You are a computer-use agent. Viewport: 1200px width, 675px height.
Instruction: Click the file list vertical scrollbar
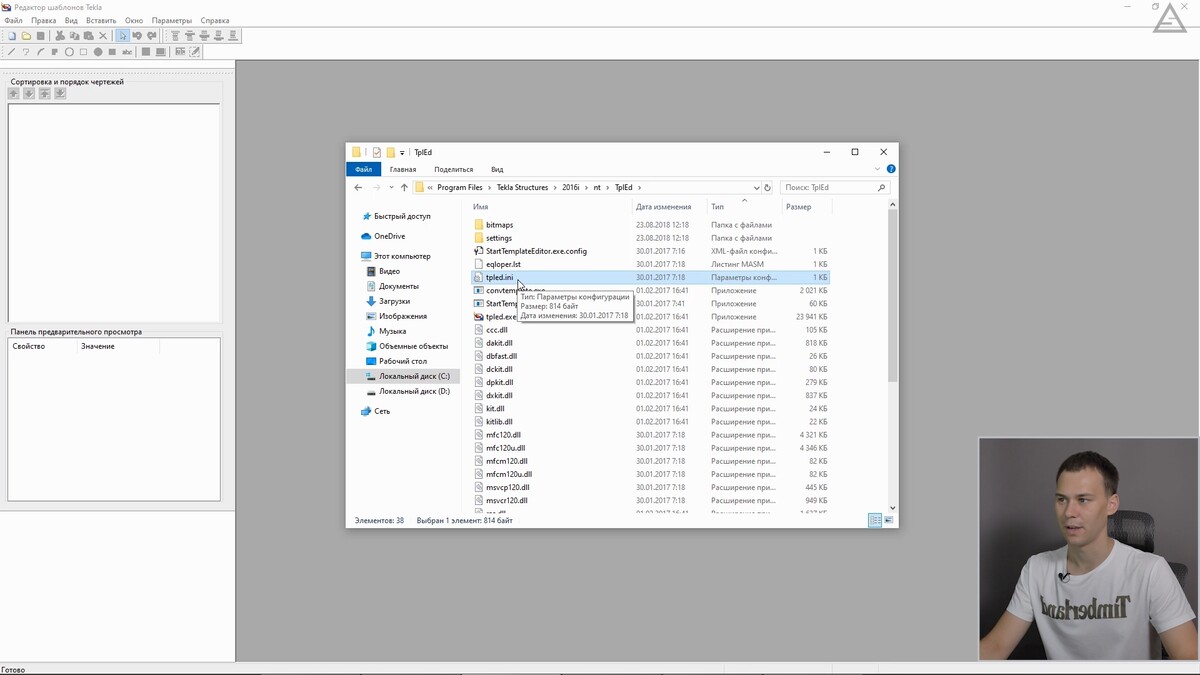click(x=892, y=300)
